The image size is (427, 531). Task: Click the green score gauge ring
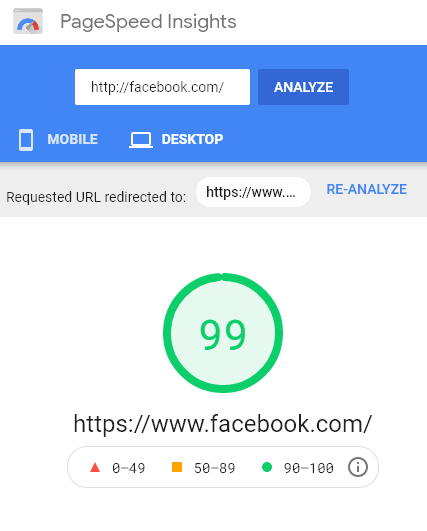pos(223,333)
